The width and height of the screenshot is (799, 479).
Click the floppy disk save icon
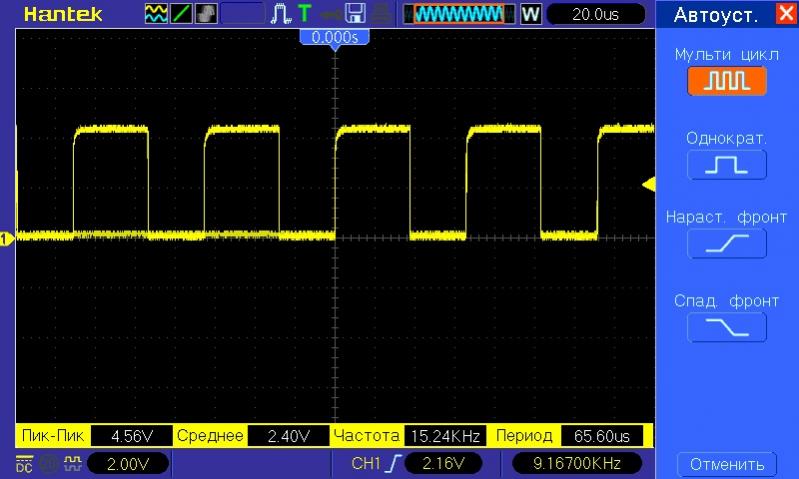(x=354, y=14)
